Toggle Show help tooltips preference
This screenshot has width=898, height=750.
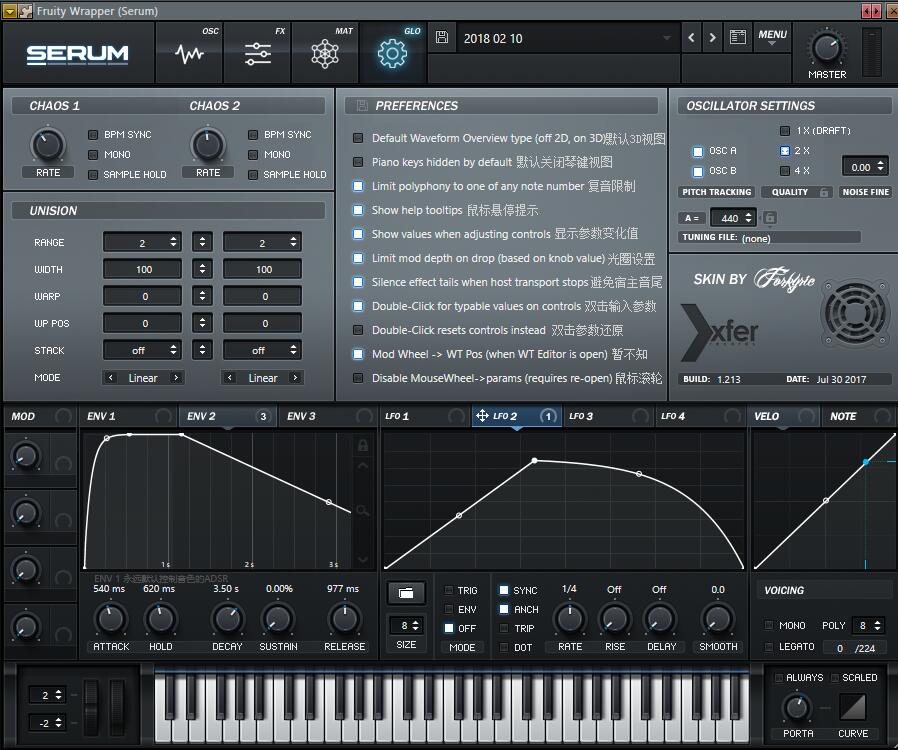pos(358,210)
